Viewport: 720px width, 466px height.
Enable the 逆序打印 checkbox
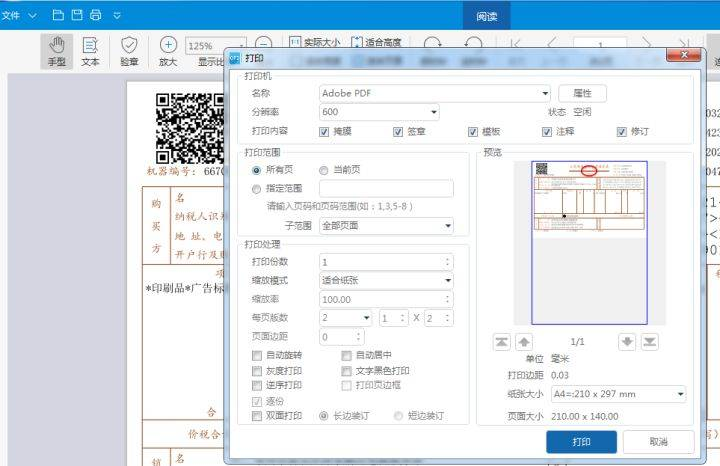click(257, 386)
